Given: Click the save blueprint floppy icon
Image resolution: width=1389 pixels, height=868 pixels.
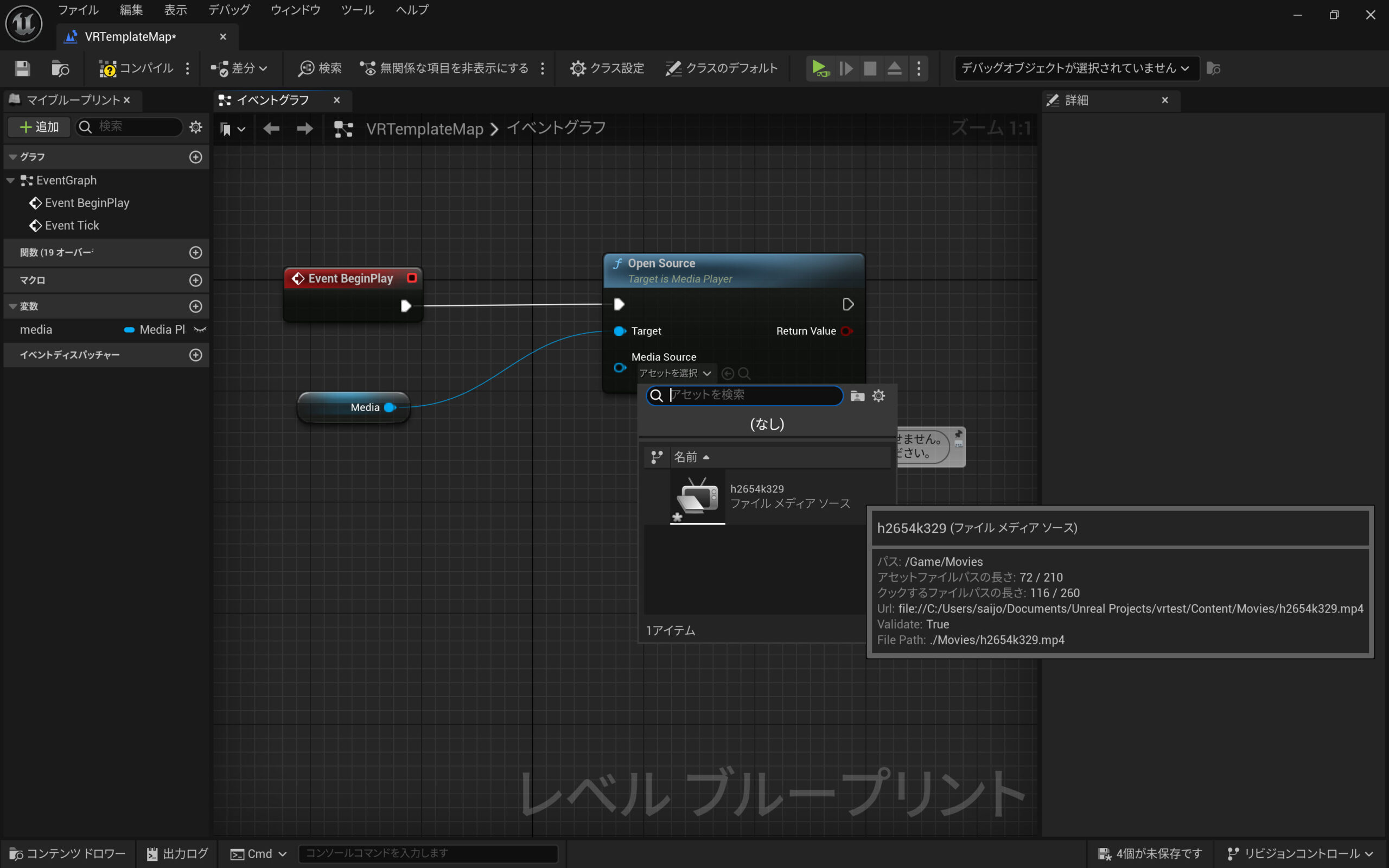Looking at the screenshot, I should coord(22,68).
